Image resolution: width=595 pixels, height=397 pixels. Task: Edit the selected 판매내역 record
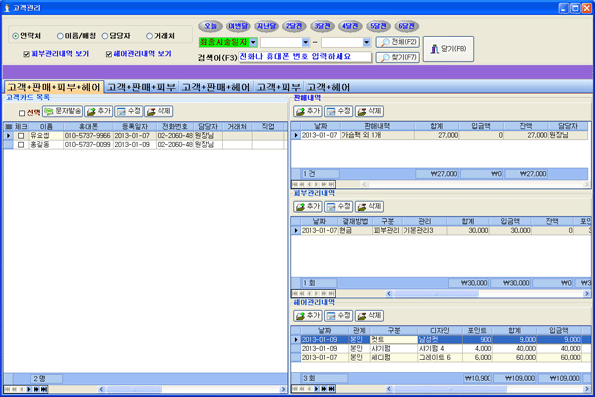tap(339, 111)
